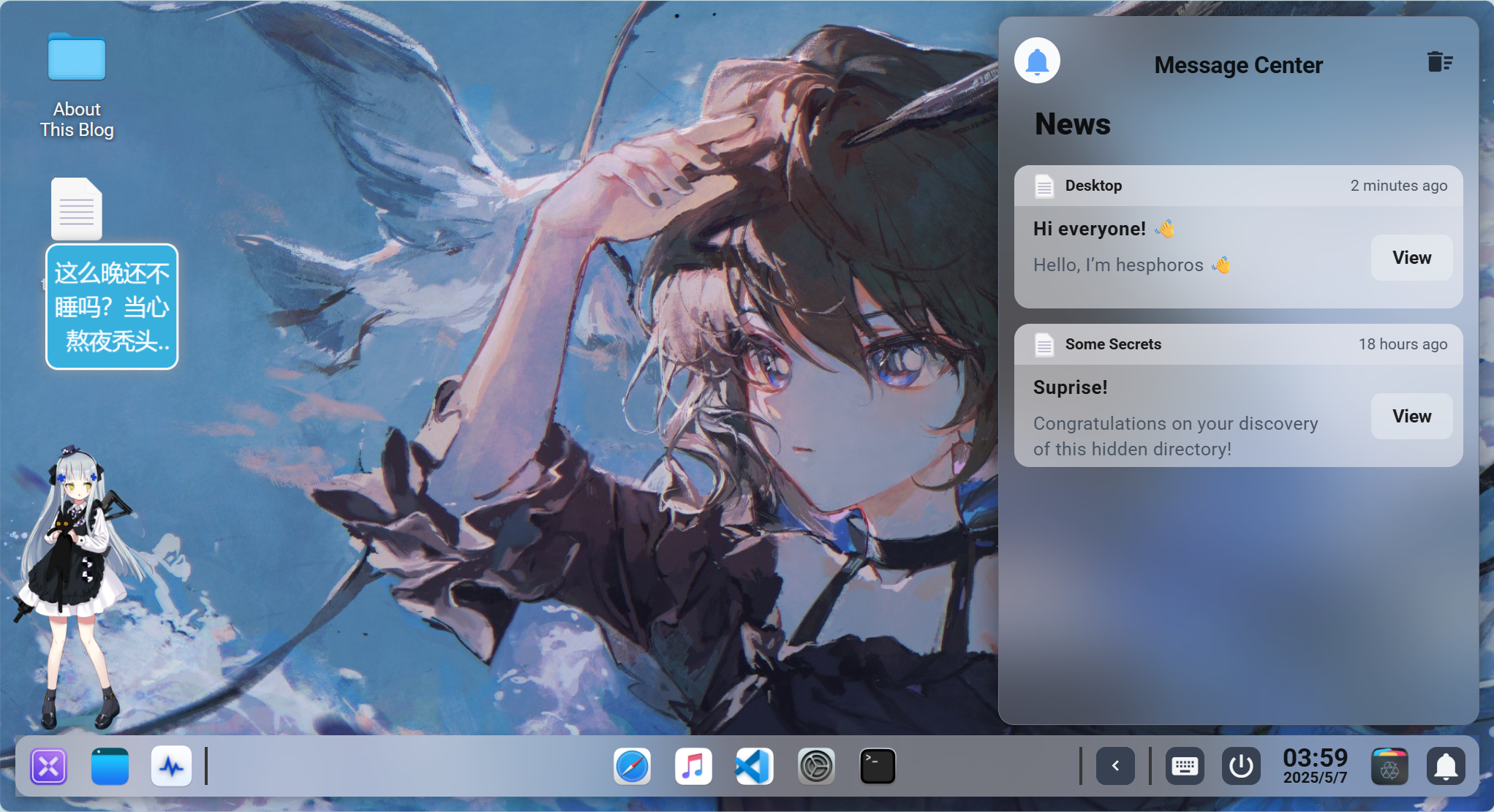Open the text document on desktop
This screenshot has height=812, width=1494.
77,210
